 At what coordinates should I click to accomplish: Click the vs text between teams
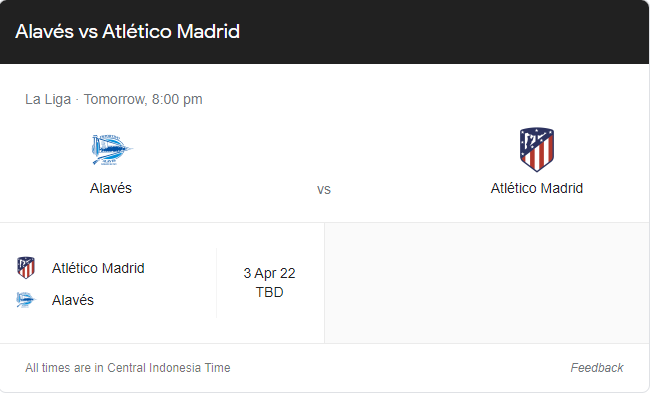click(324, 190)
